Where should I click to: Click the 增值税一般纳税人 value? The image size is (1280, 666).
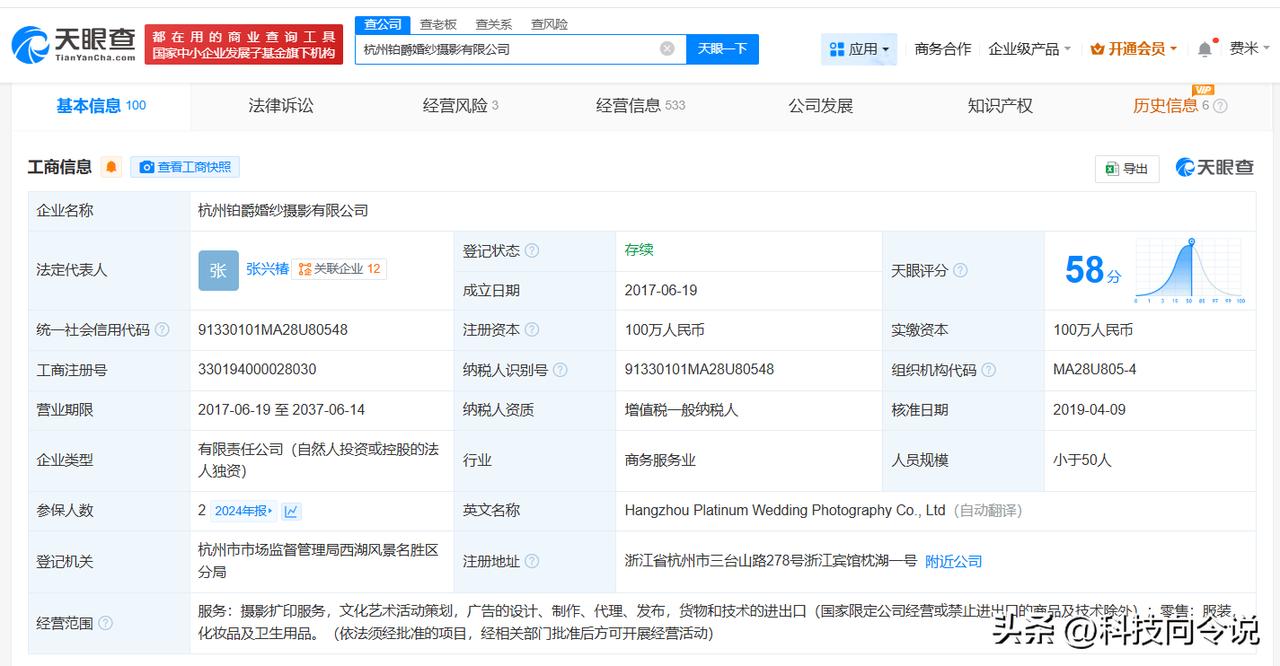point(682,410)
